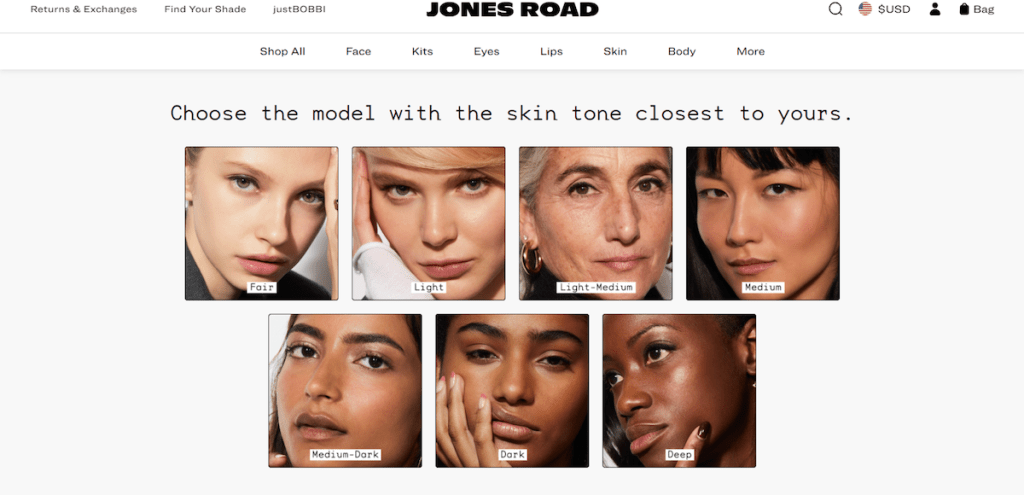
Task: Open the Shop All menu
Action: 282,52
